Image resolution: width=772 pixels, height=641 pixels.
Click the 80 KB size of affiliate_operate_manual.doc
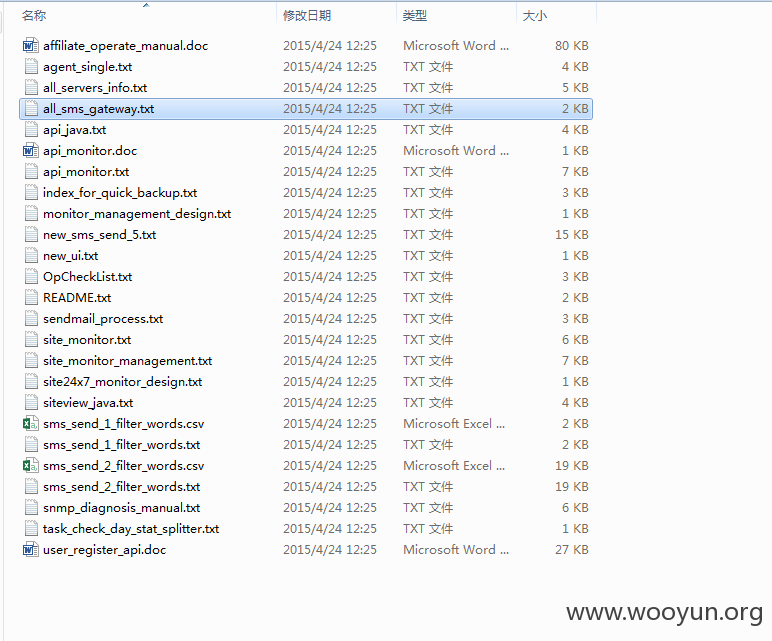tap(572, 46)
